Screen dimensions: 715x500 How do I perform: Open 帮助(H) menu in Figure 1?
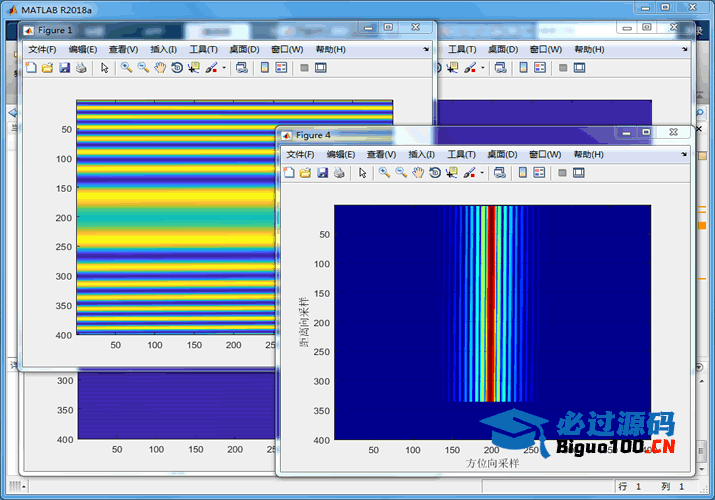[x=331, y=49]
